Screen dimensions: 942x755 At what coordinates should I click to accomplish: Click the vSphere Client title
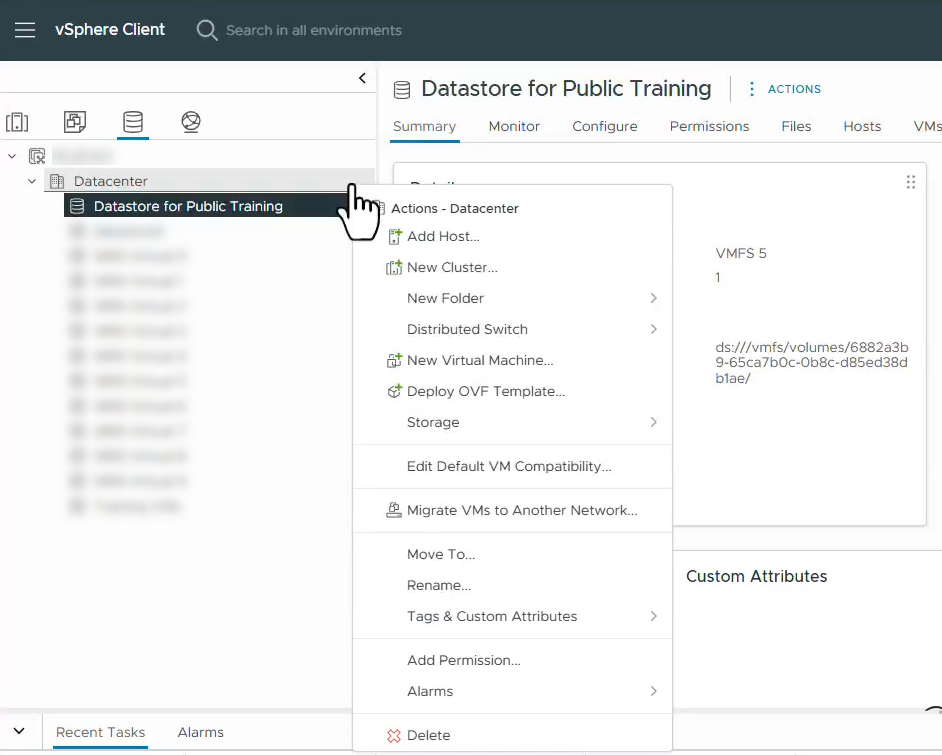click(109, 29)
